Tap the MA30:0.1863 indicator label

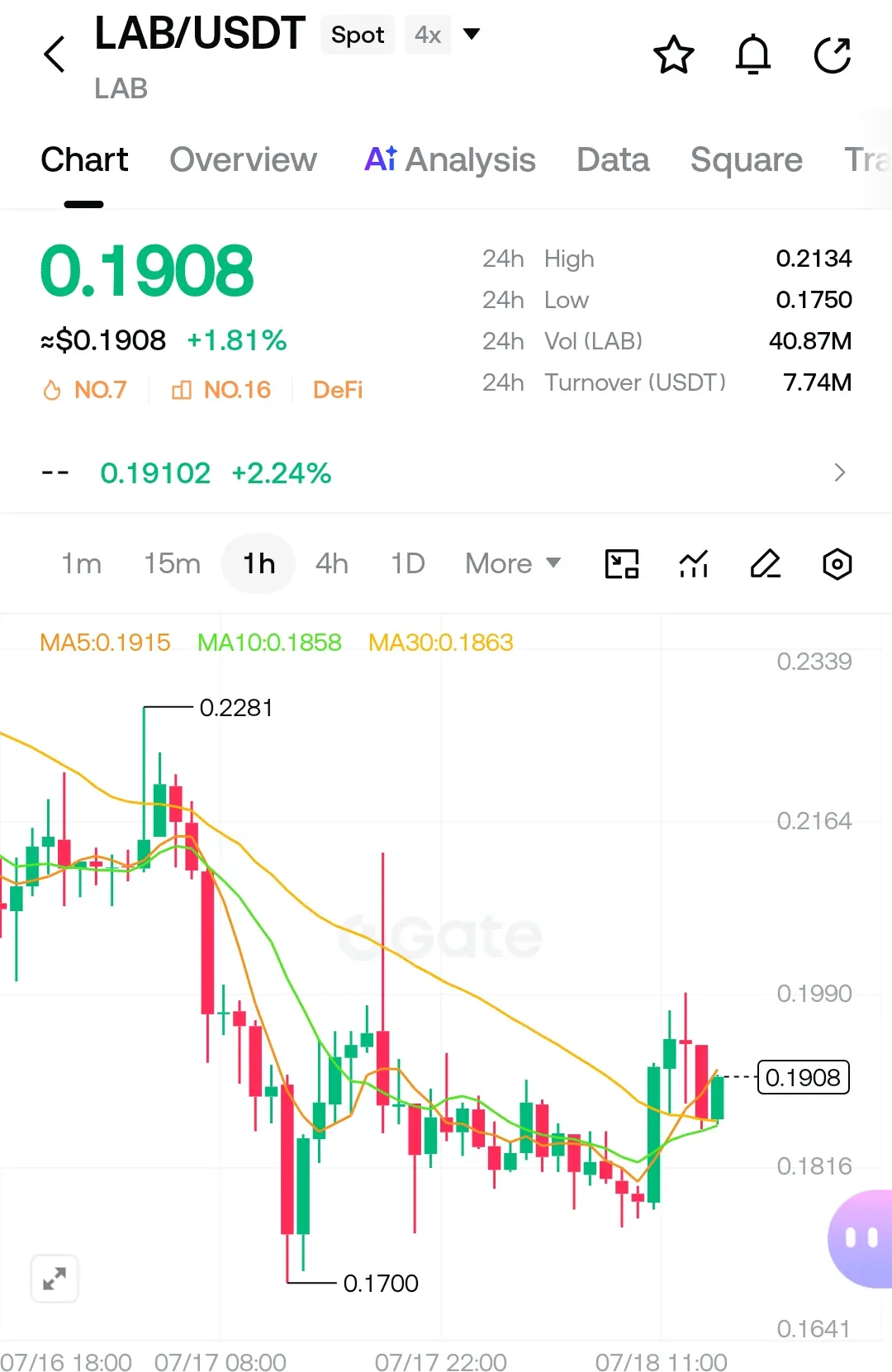pos(441,642)
